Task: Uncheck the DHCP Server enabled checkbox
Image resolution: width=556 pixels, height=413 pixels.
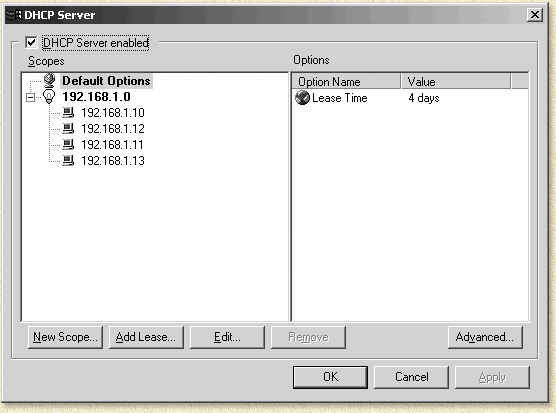Action: pyautogui.click(x=31, y=43)
